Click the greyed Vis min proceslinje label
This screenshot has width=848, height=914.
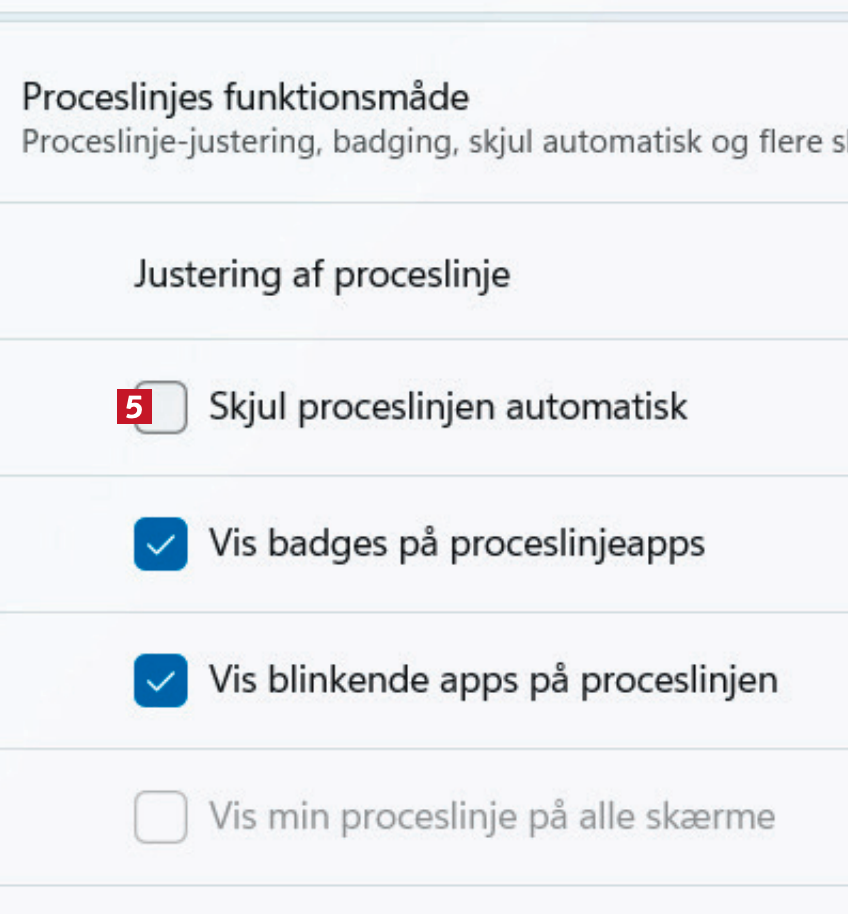(x=492, y=817)
